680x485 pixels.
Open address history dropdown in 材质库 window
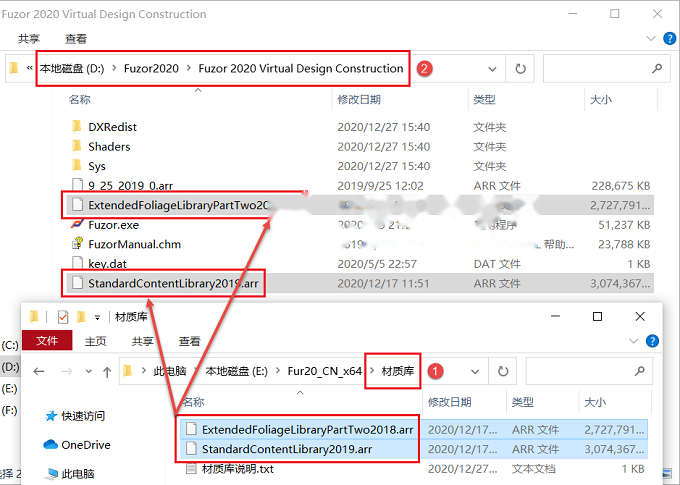[475, 371]
